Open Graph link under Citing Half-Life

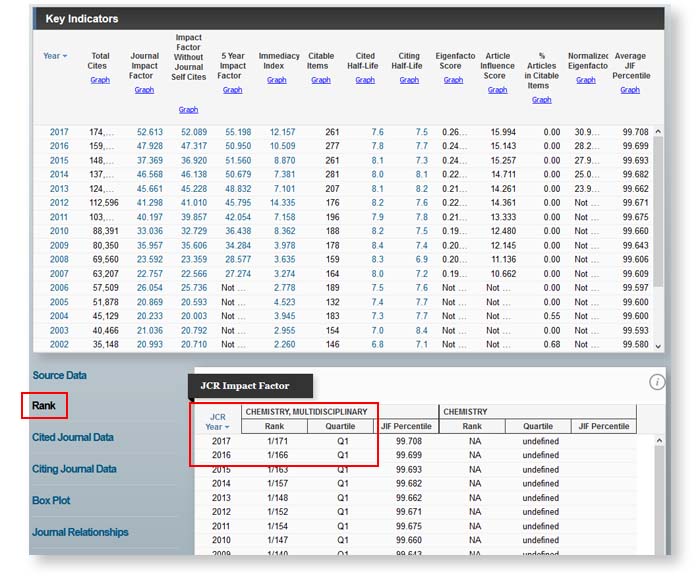(x=409, y=80)
